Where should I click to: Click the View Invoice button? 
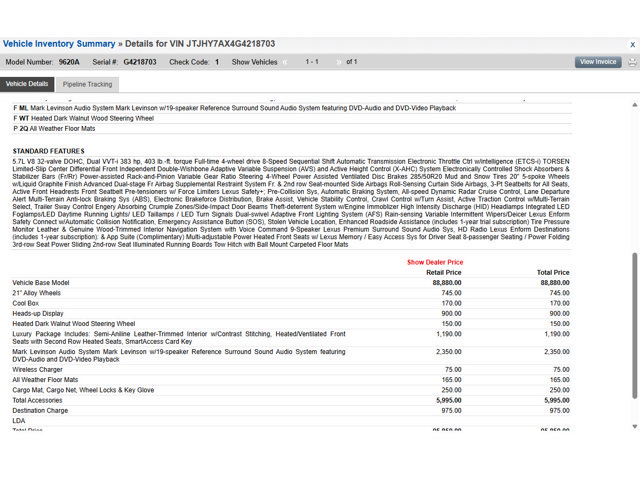(x=598, y=62)
